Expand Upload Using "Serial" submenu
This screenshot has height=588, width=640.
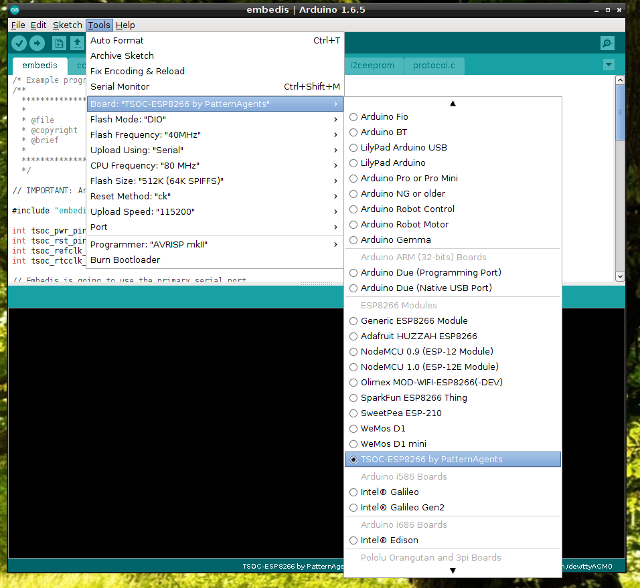coord(215,150)
